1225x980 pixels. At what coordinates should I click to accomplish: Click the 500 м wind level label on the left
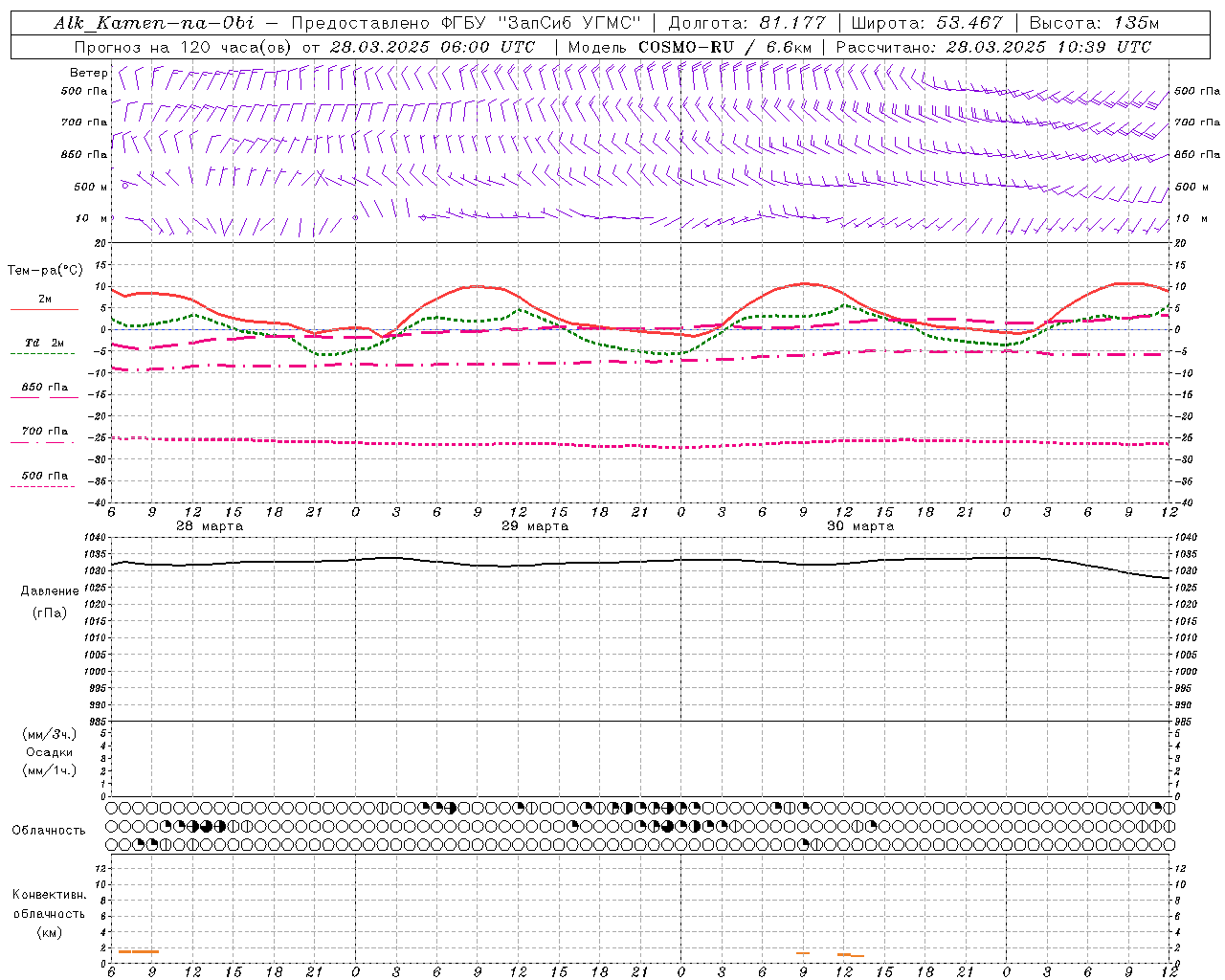coord(91,187)
